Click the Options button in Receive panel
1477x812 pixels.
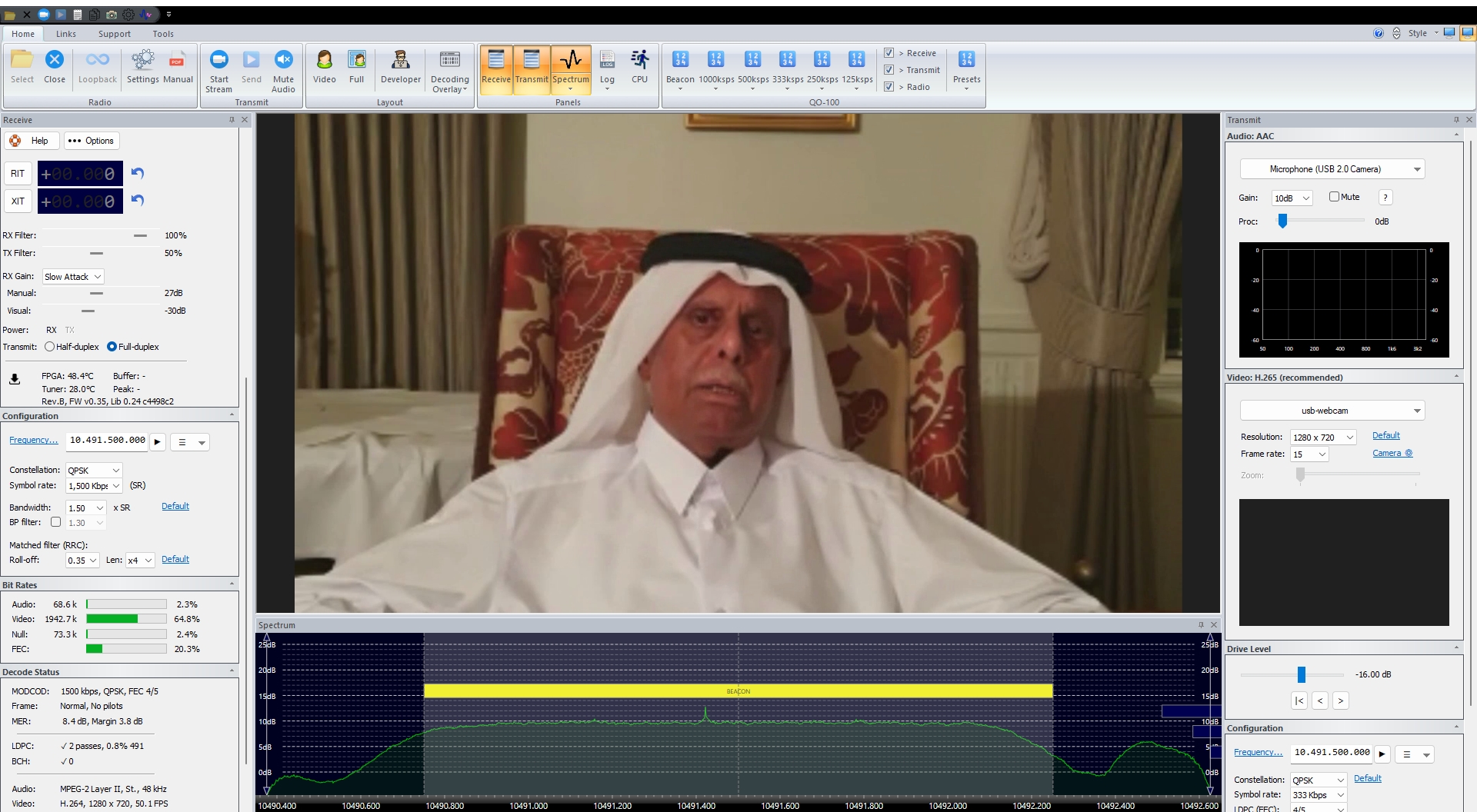click(x=92, y=141)
